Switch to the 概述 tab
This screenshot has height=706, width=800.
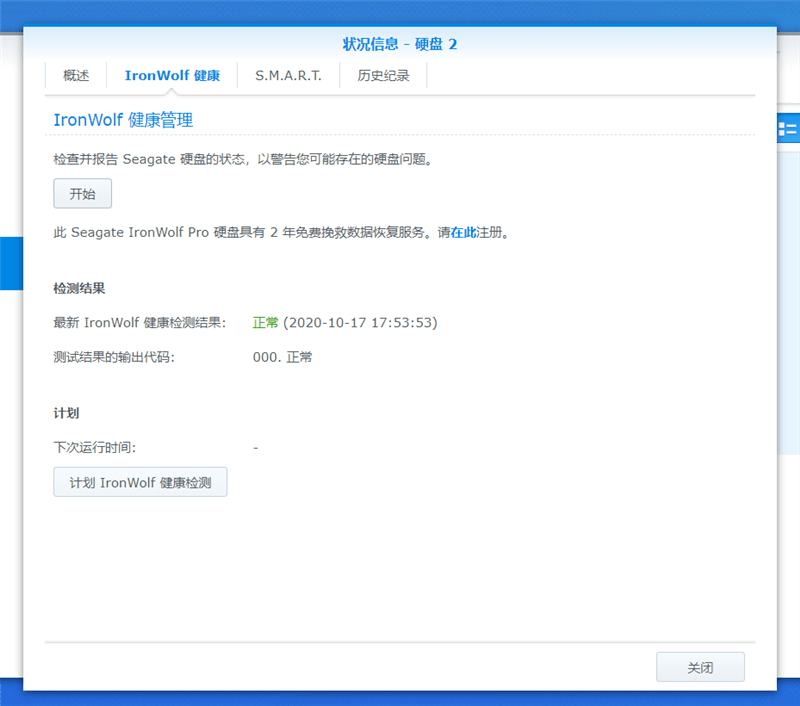pyautogui.click(x=76, y=75)
